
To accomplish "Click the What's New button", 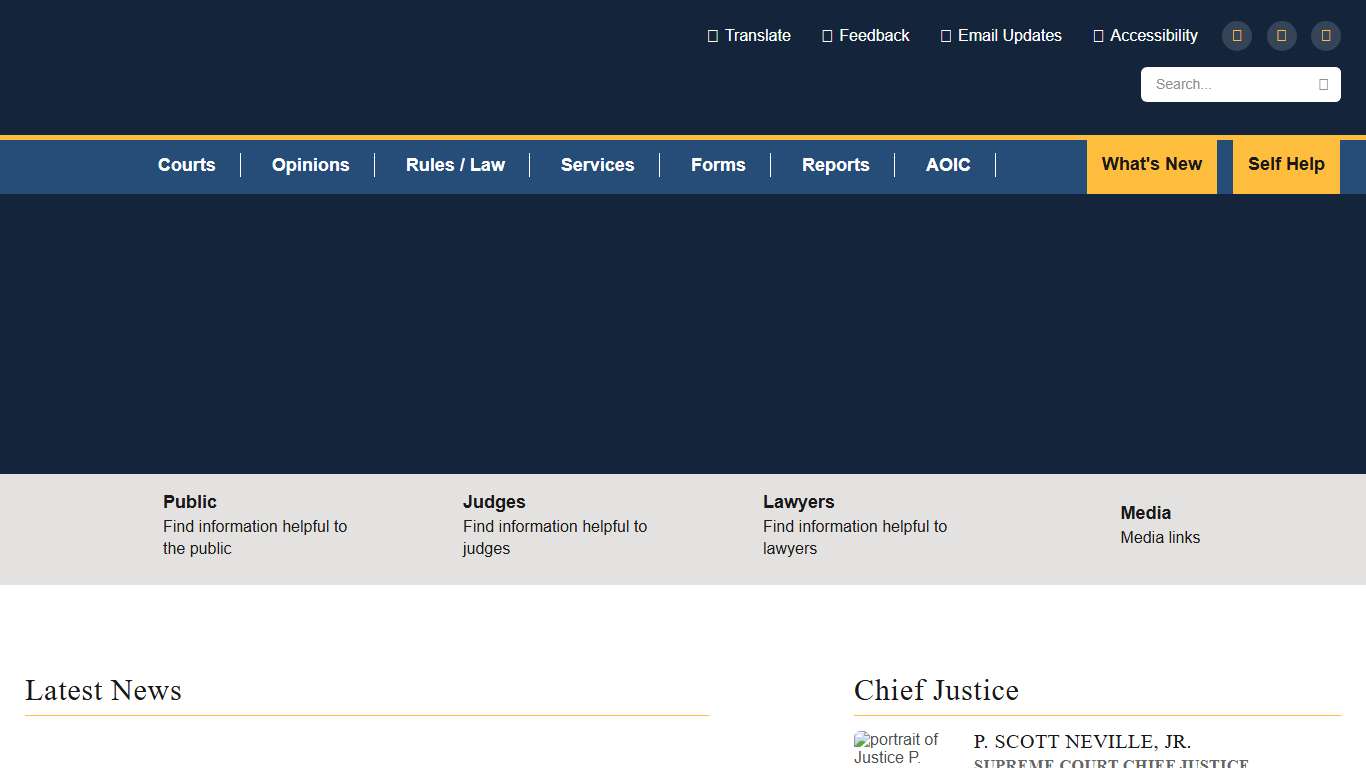I will (1152, 165).
